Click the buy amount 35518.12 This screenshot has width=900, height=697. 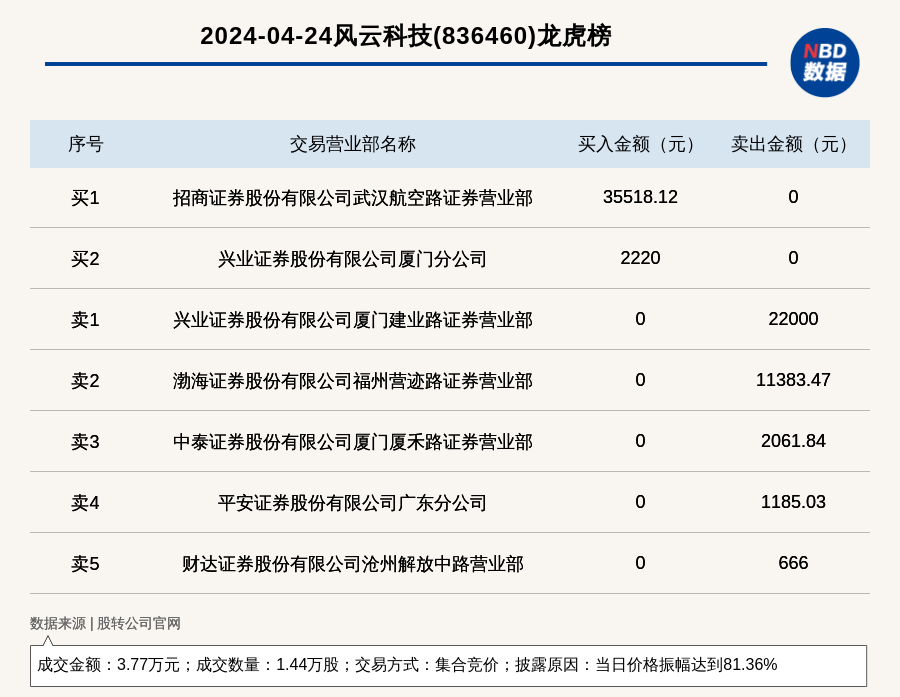[x=640, y=197]
